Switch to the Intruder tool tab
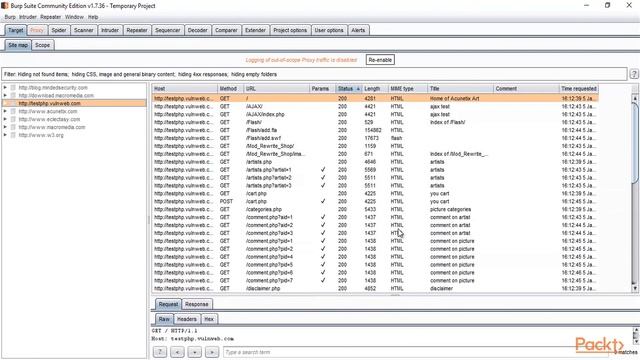The image size is (640, 360). point(110,30)
